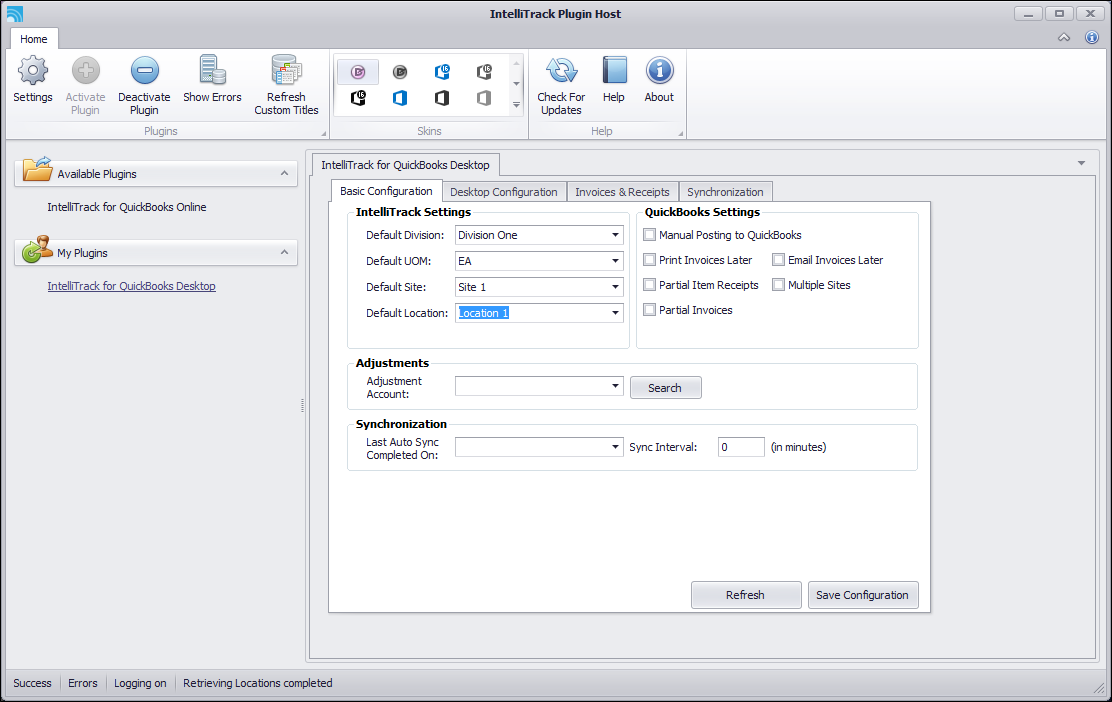Expand the Skins gallery dropdown

516,105
